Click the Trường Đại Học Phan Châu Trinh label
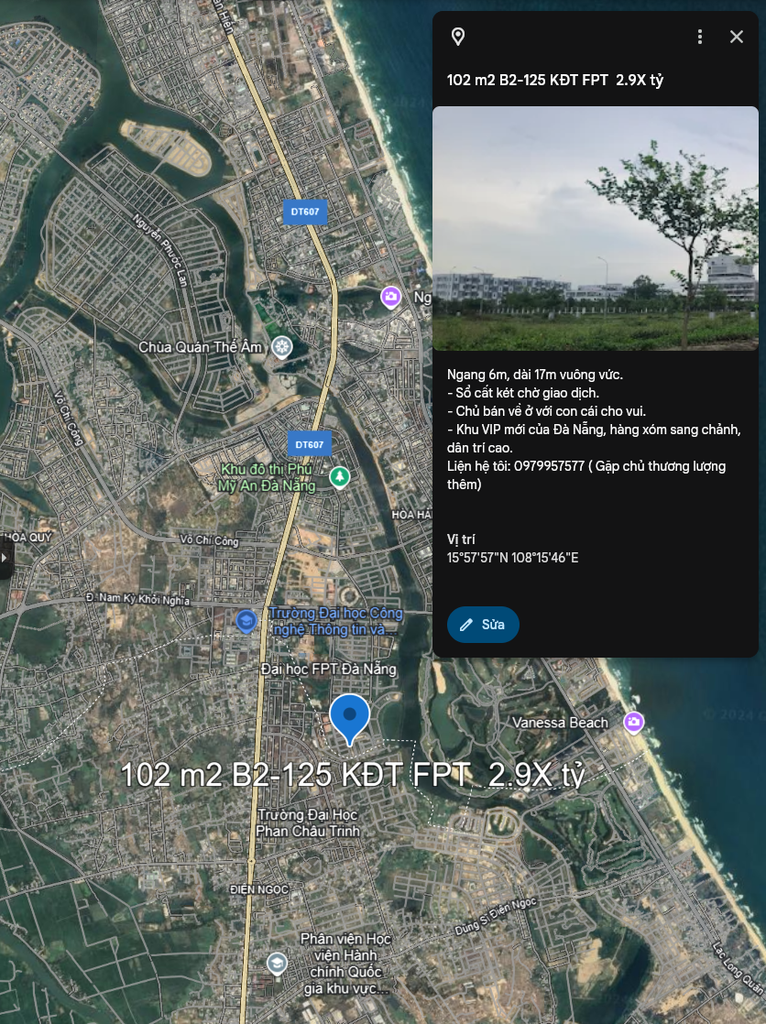Viewport: 766px width, 1024px height. 308,823
